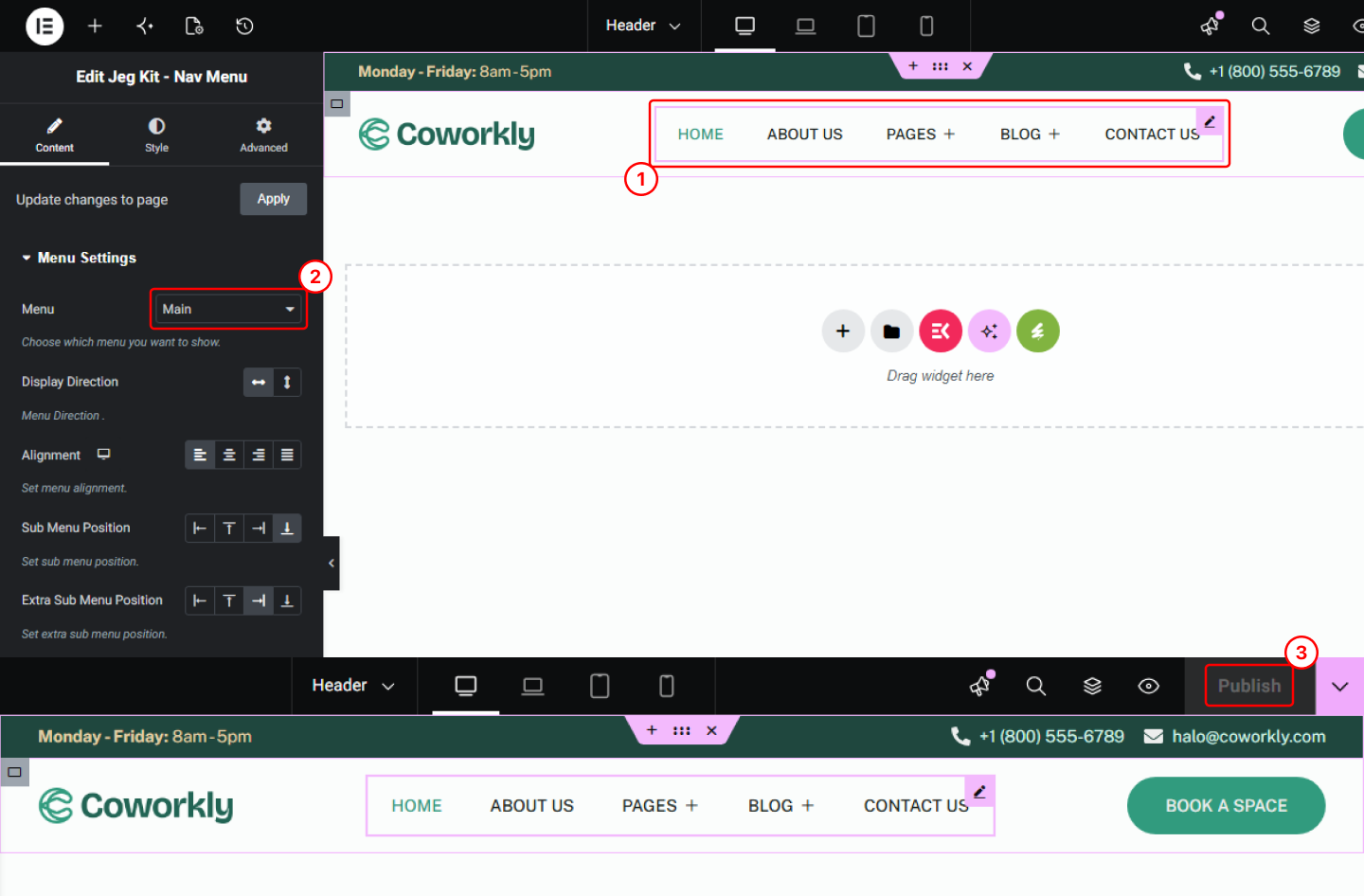Switch to the Content tab
This screenshot has width=1364, height=896.
[x=55, y=134]
